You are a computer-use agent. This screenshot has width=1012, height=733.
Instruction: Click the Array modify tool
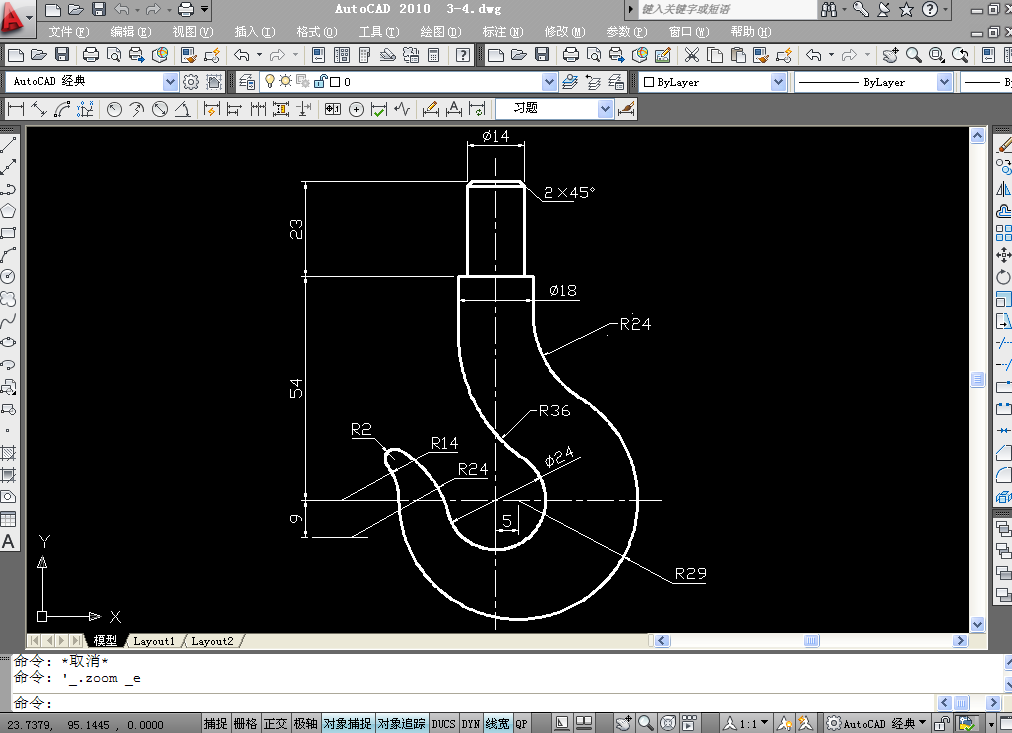pyautogui.click(x=1003, y=233)
